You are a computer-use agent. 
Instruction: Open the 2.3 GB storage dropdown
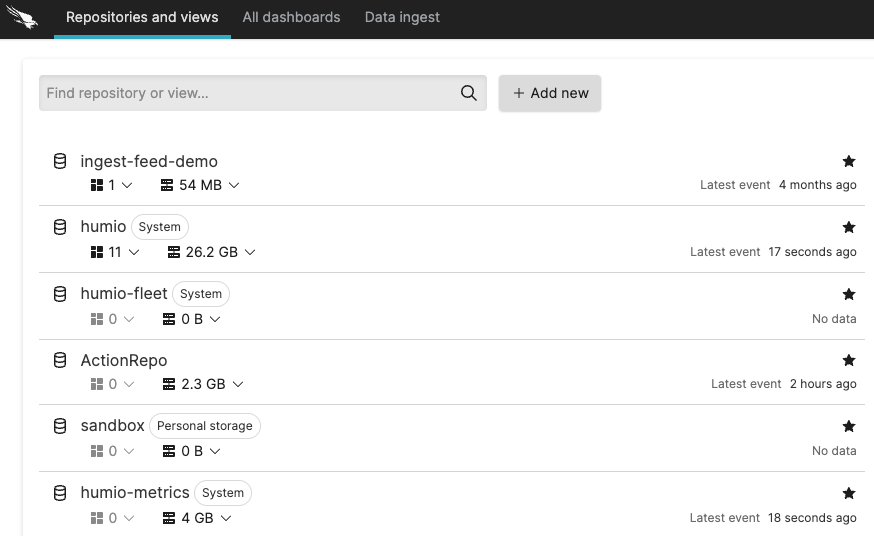coord(203,384)
